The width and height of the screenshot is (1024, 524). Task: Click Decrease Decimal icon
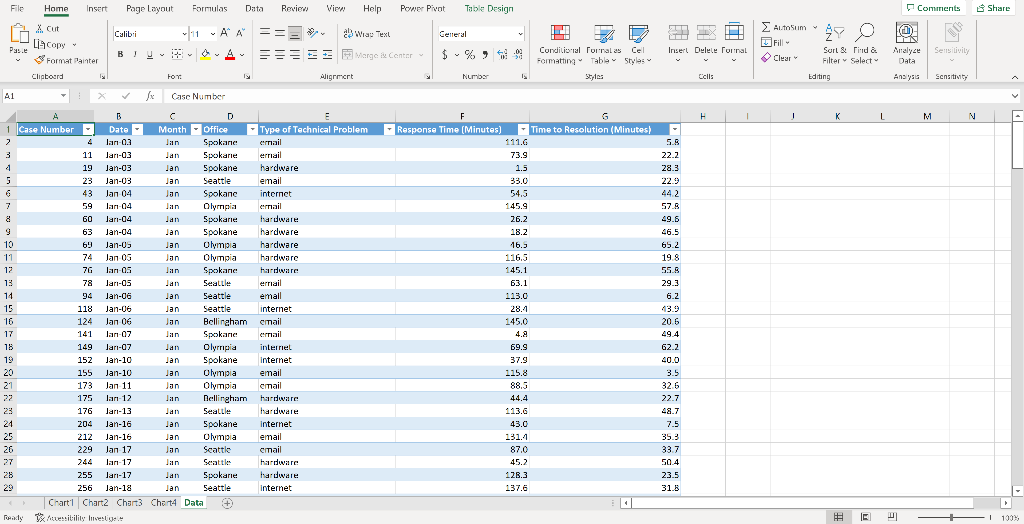pos(518,55)
